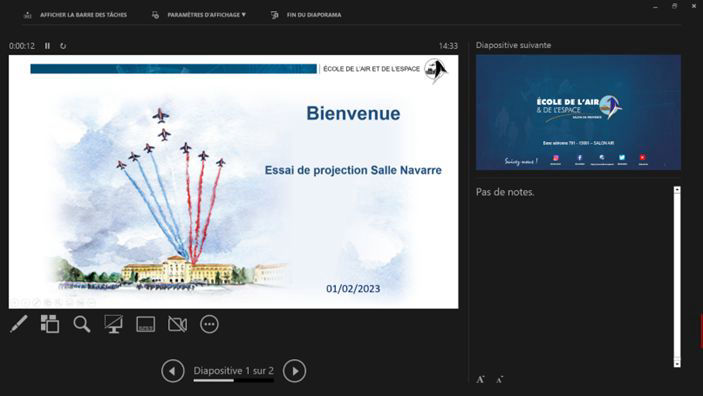Open the see-all-slides grid view

coord(50,324)
